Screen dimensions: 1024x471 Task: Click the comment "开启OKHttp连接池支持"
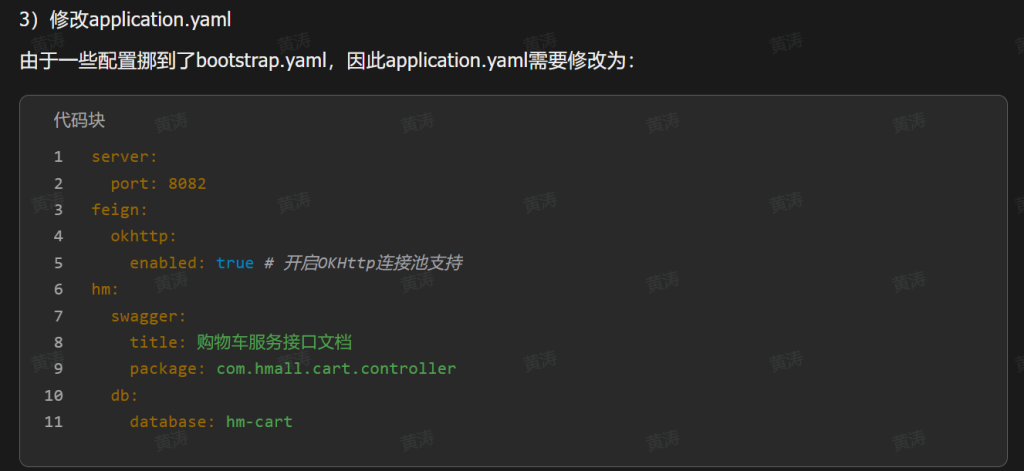point(372,263)
